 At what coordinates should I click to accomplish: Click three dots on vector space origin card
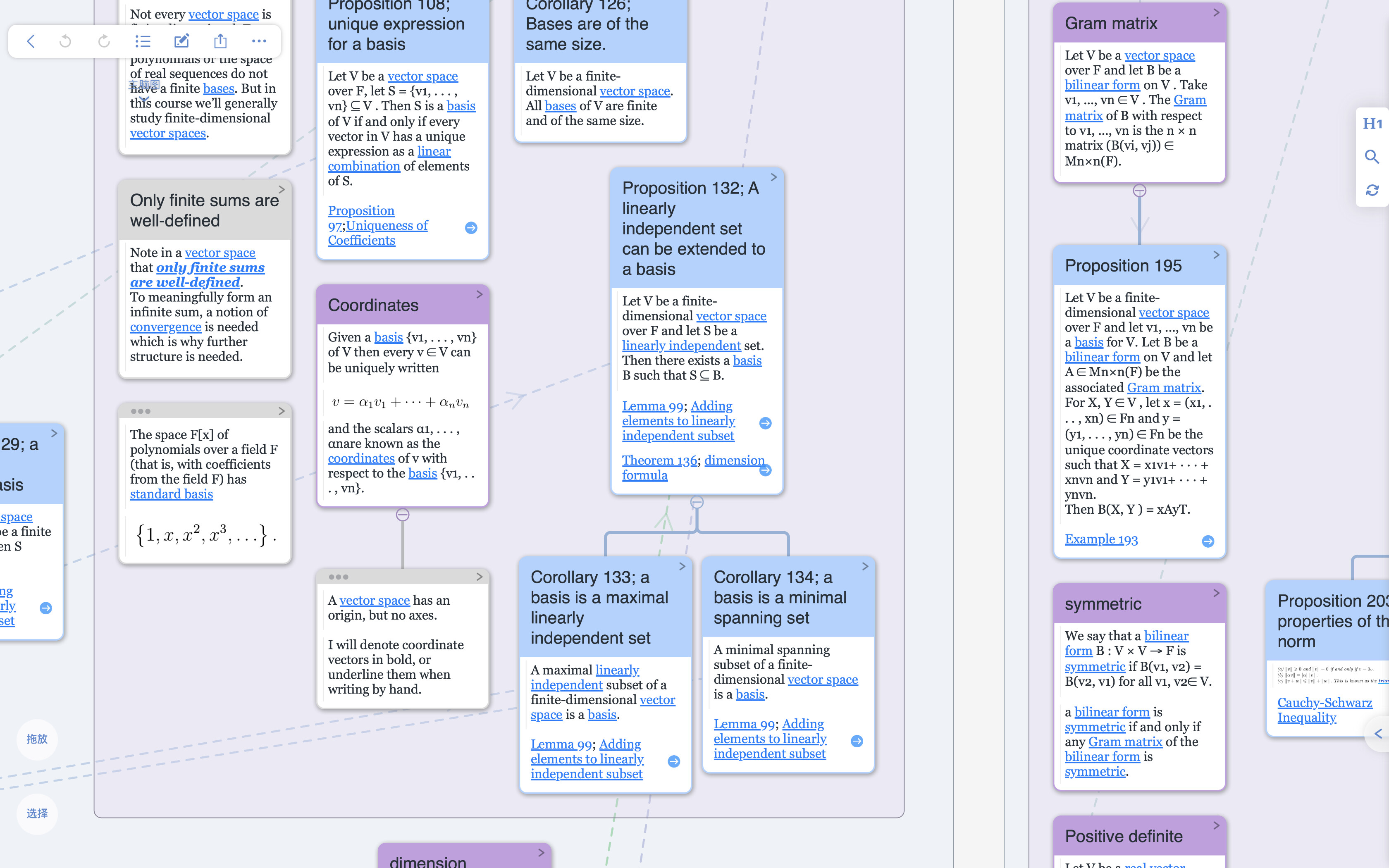[x=339, y=577]
